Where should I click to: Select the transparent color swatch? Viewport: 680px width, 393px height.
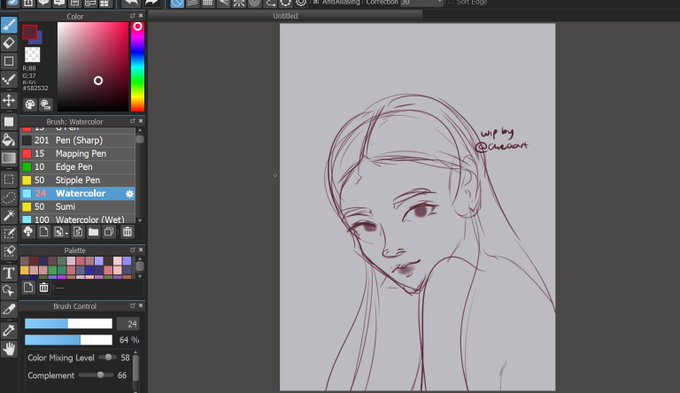tap(32, 55)
